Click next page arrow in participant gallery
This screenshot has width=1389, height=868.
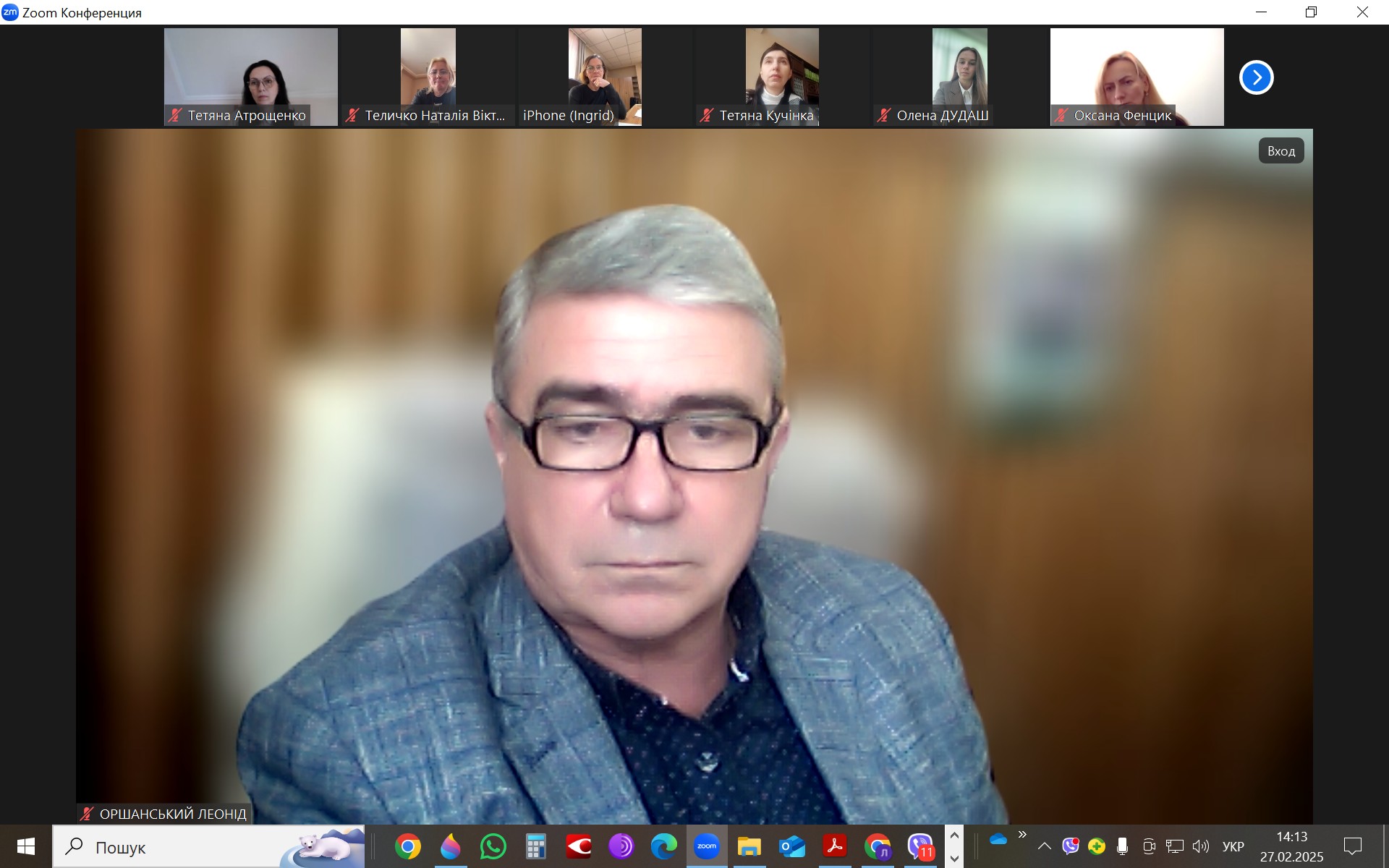point(1256,77)
